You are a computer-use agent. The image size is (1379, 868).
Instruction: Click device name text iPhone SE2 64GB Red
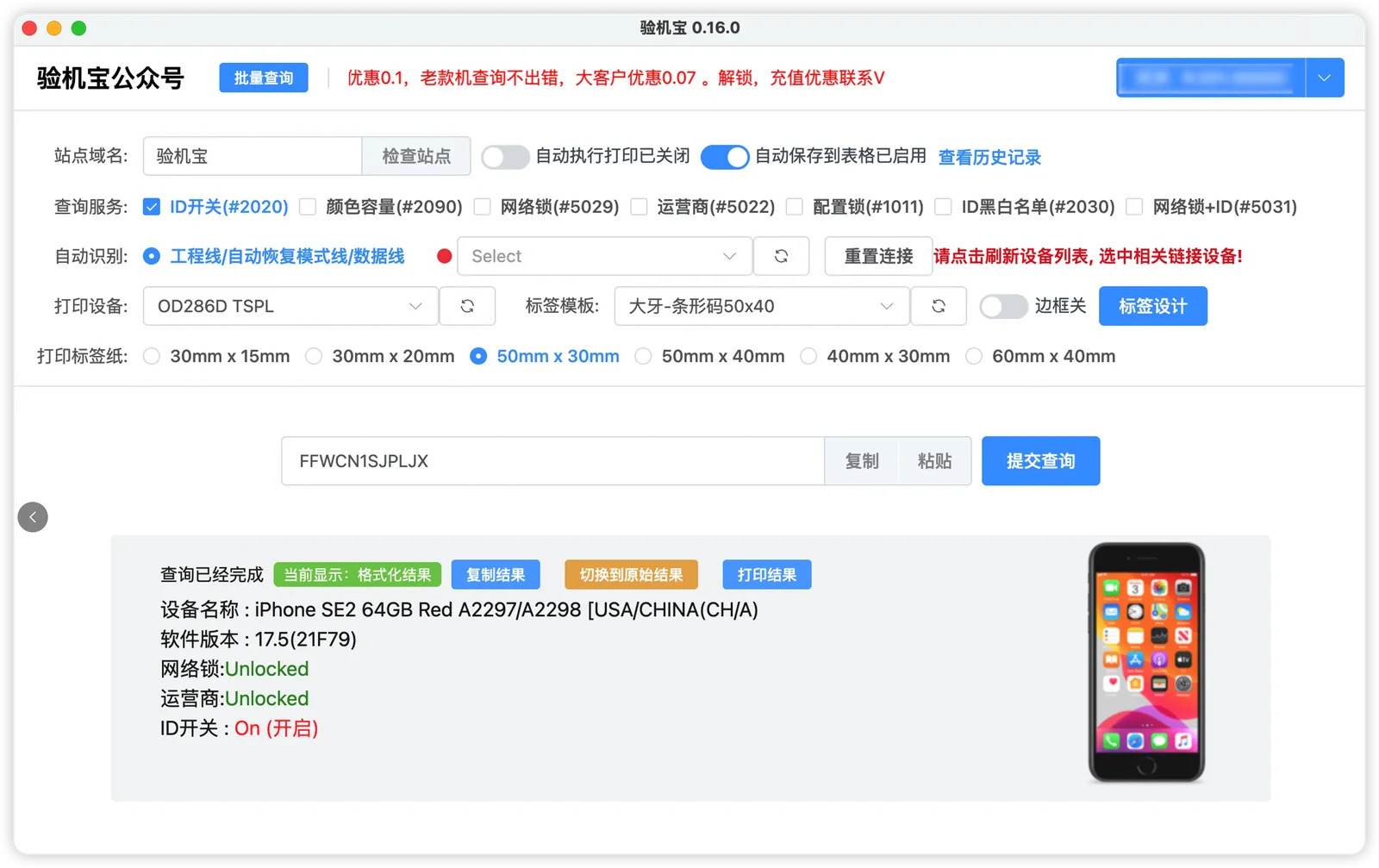pyautogui.click(x=459, y=609)
